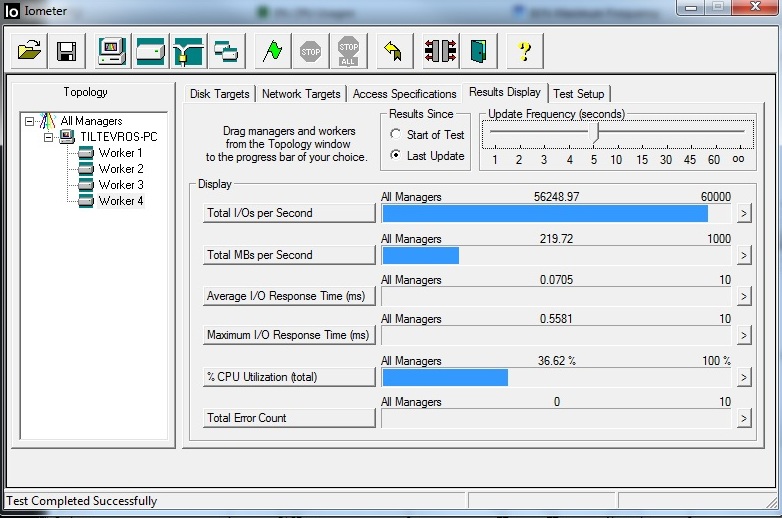The image size is (782, 518).
Task: Click Maximum I/O Response Time (ms) button
Action: coord(289,335)
